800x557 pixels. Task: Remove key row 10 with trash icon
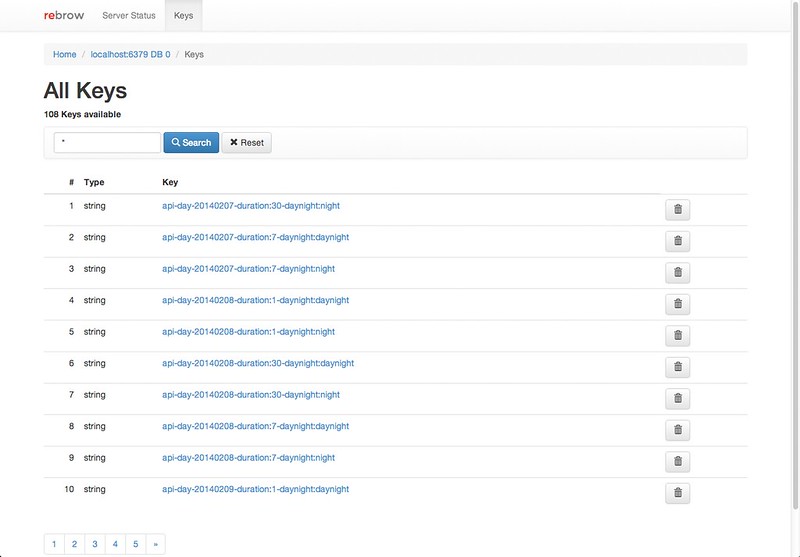pos(678,493)
